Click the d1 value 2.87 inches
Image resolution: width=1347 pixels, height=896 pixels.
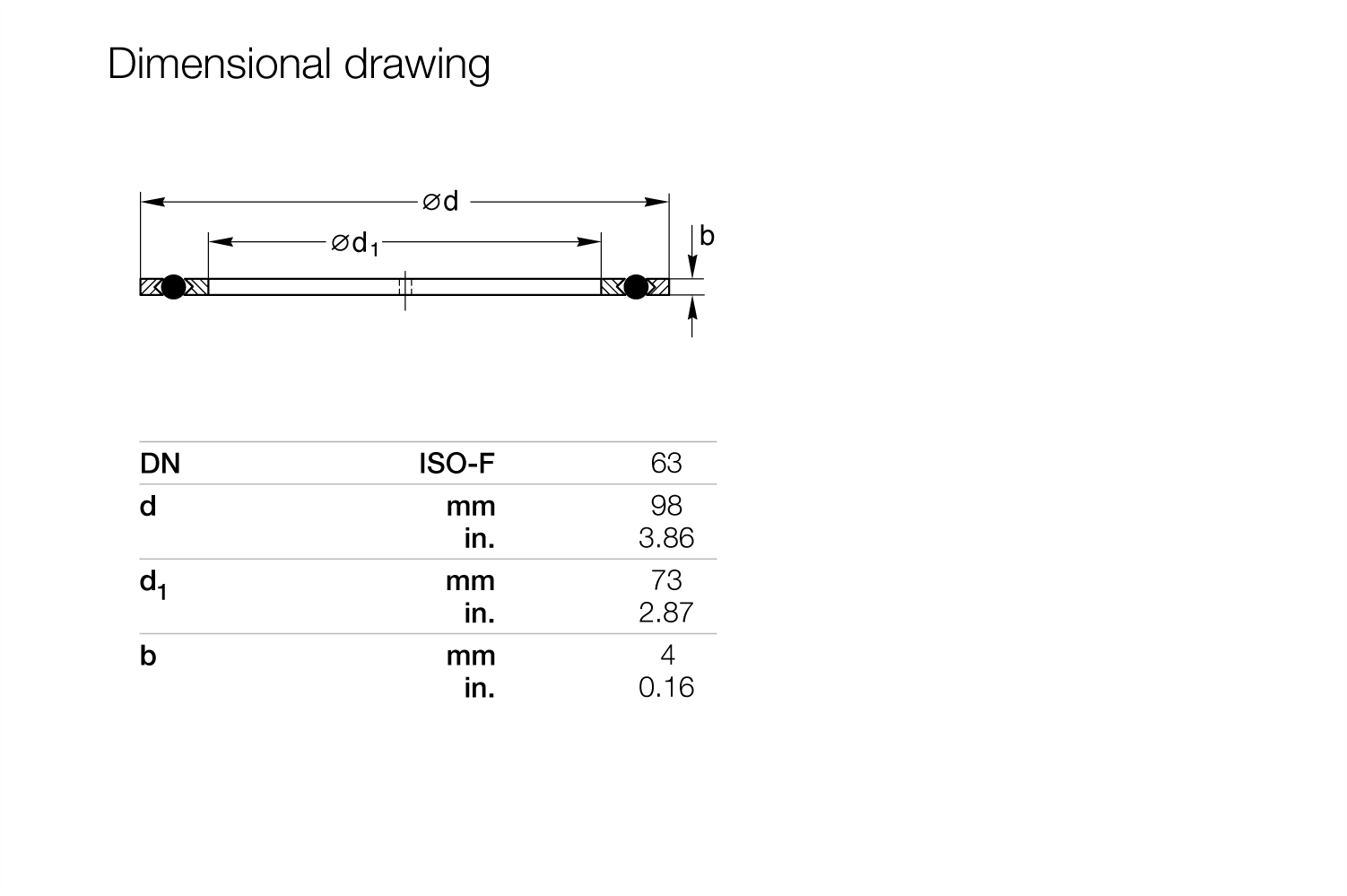tap(666, 613)
